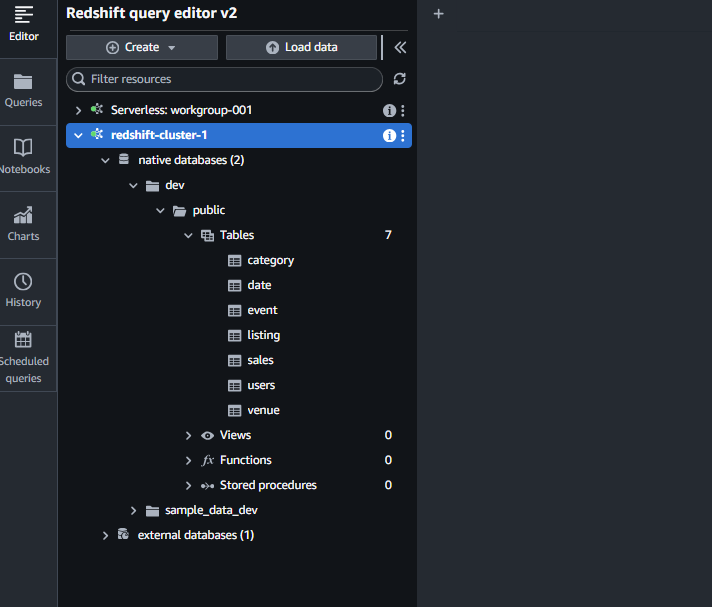
Task: Collapse the dev database folder
Action: coord(133,185)
